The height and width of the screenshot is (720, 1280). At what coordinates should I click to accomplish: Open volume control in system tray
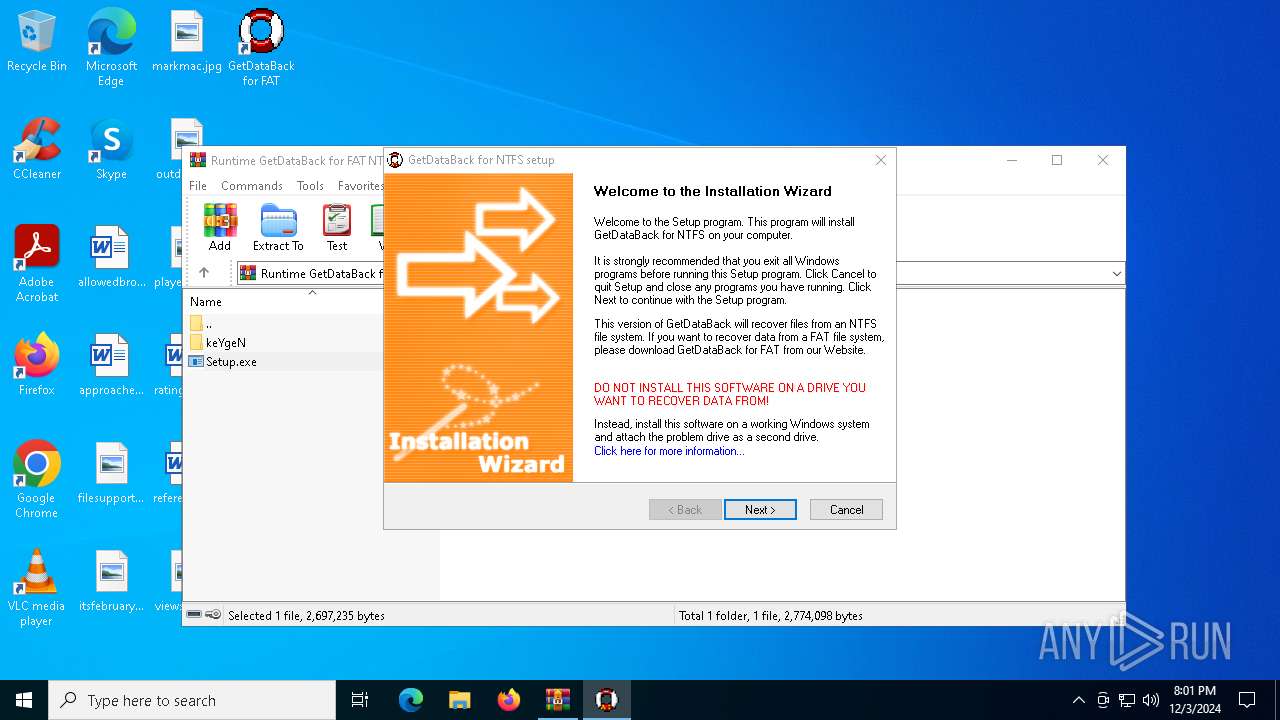(x=1151, y=700)
